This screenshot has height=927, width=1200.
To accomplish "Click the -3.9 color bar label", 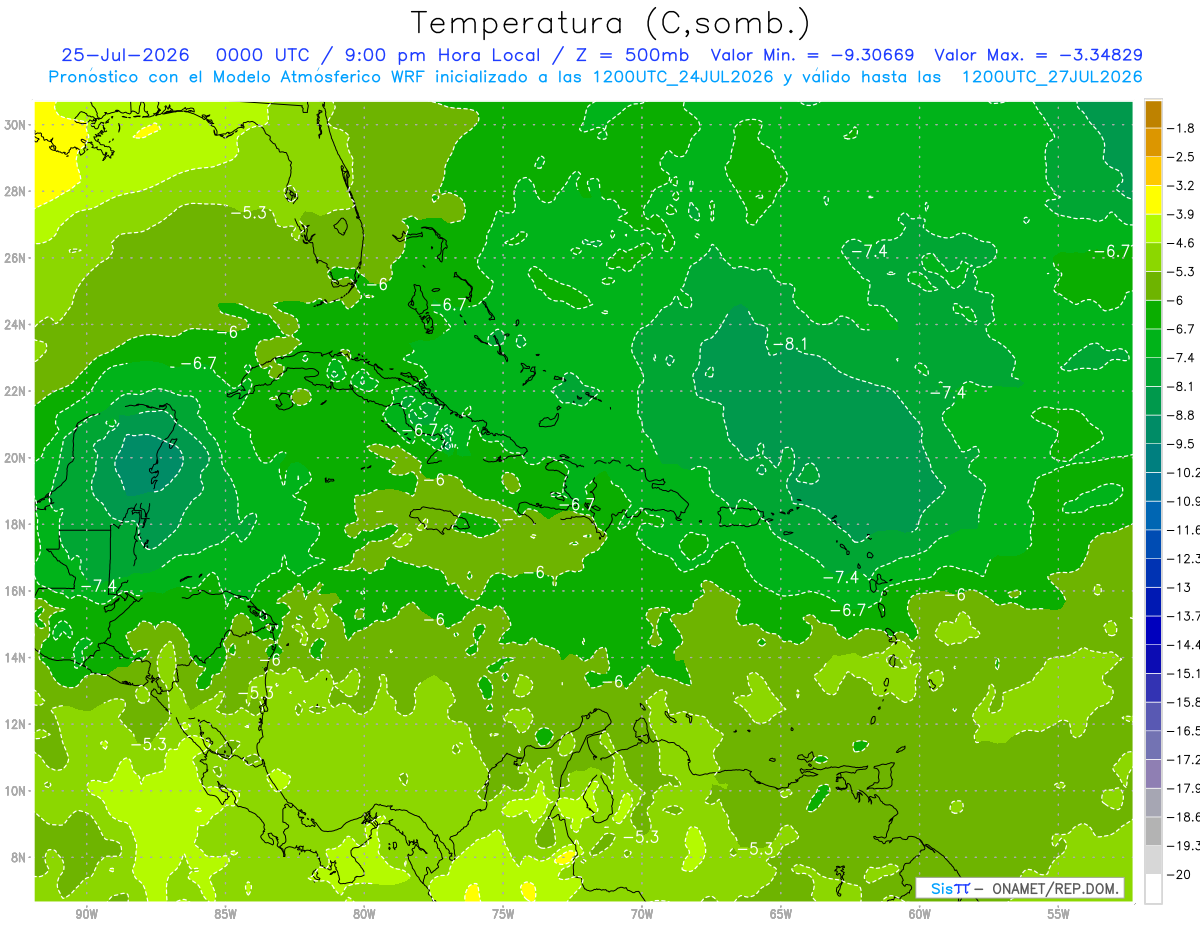I will (x=1180, y=214).
